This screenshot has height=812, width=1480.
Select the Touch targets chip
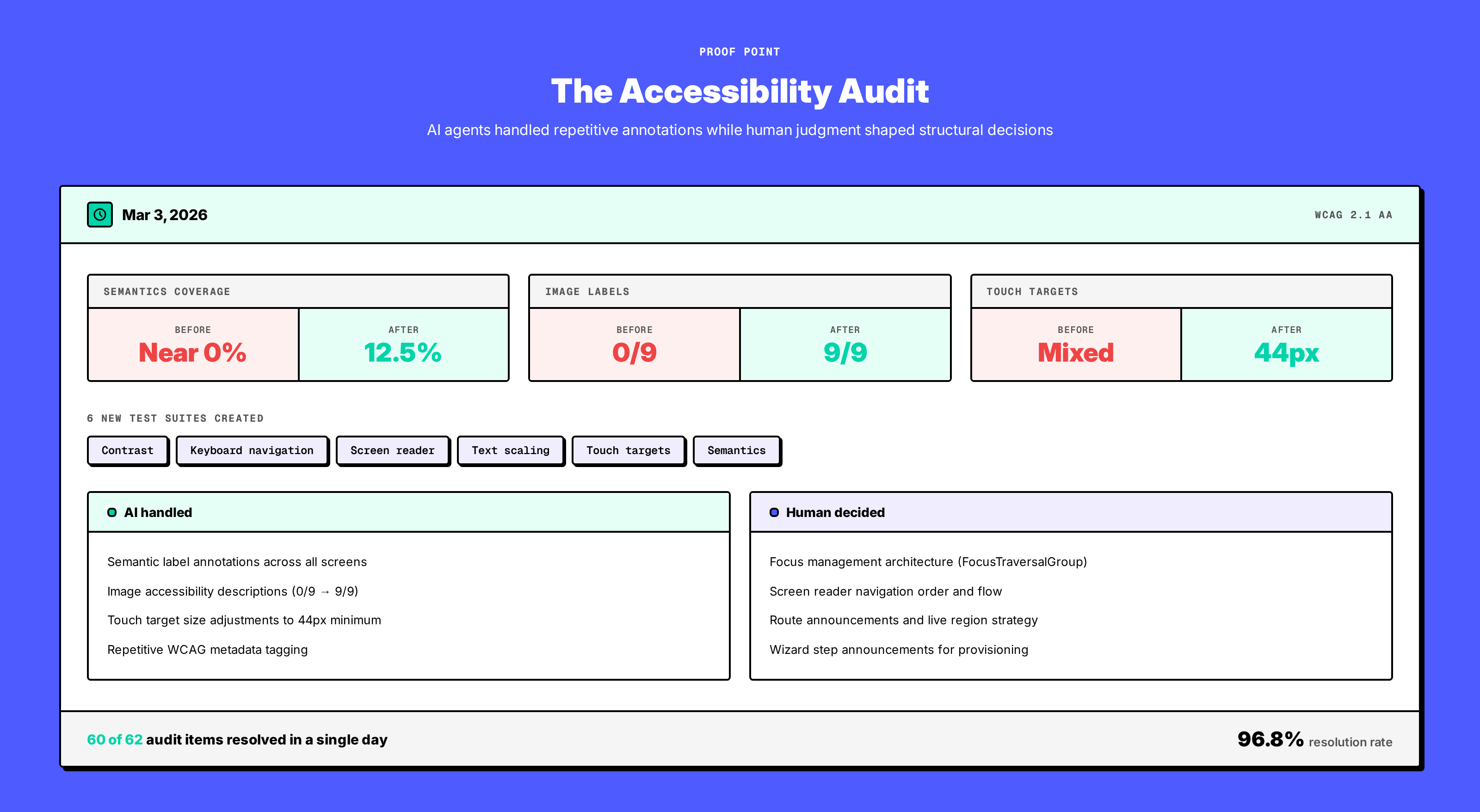click(x=629, y=450)
